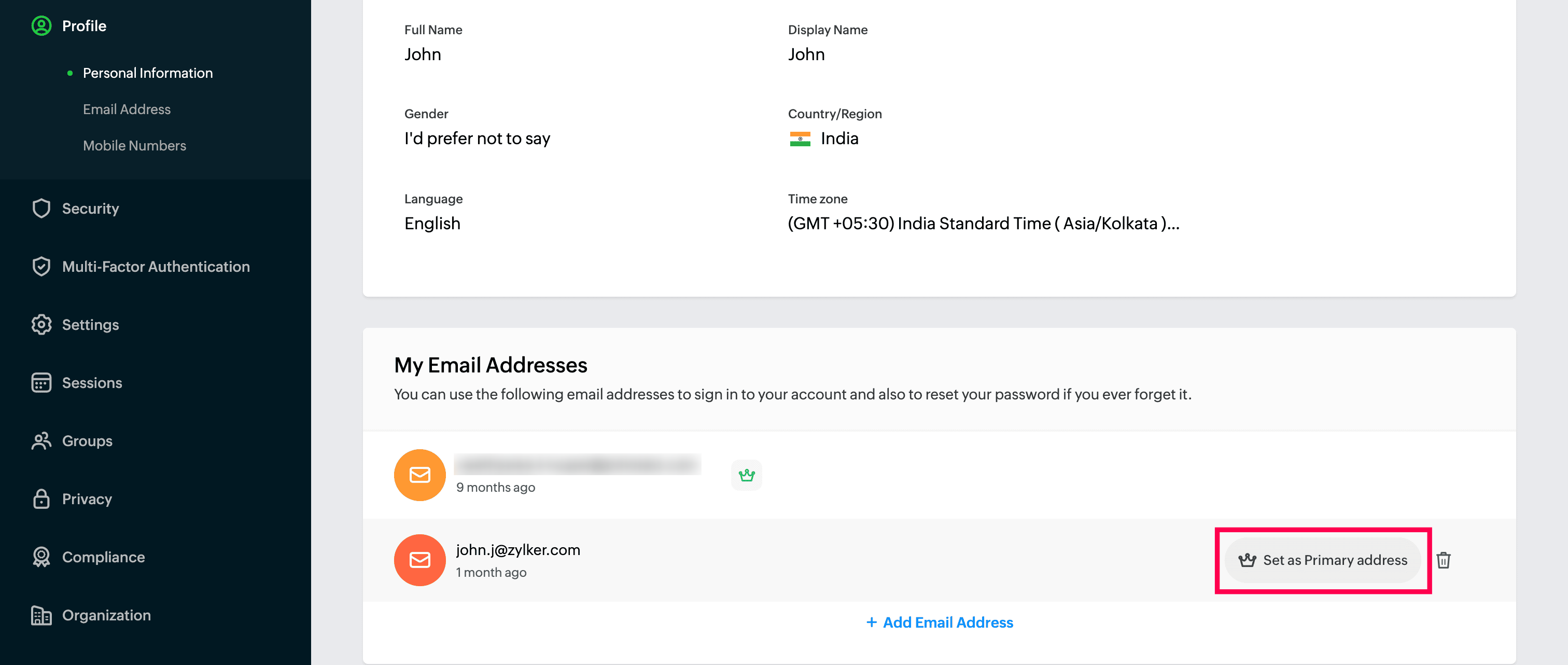Delete john.j@zylker.com using trash icon
This screenshot has width=1568, height=665.
tap(1443, 560)
